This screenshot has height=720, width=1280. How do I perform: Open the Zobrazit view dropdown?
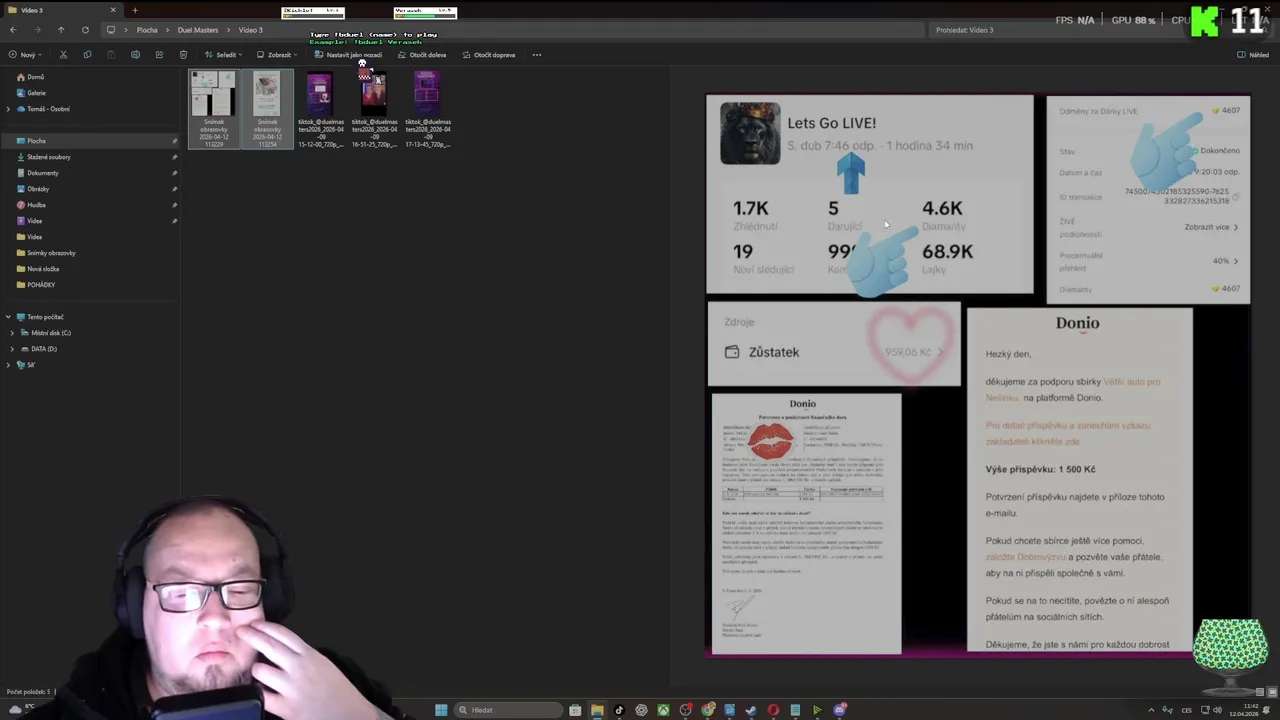click(276, 55)
